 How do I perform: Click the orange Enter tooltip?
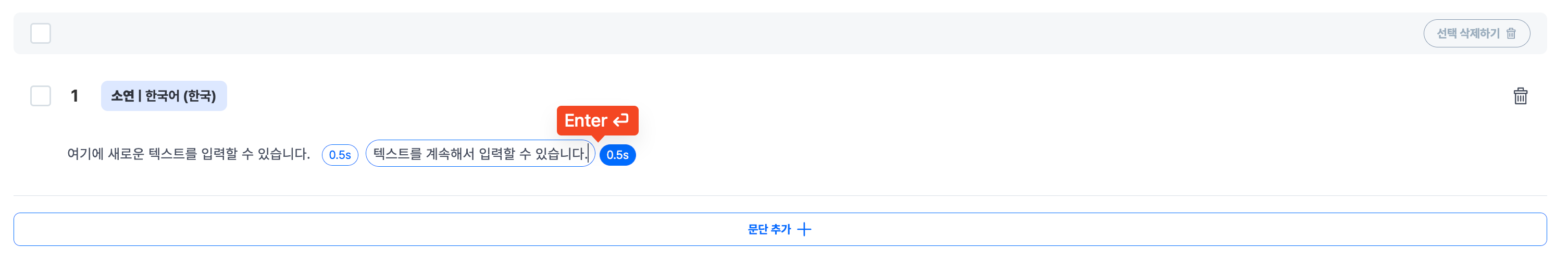tap(597, 120)
